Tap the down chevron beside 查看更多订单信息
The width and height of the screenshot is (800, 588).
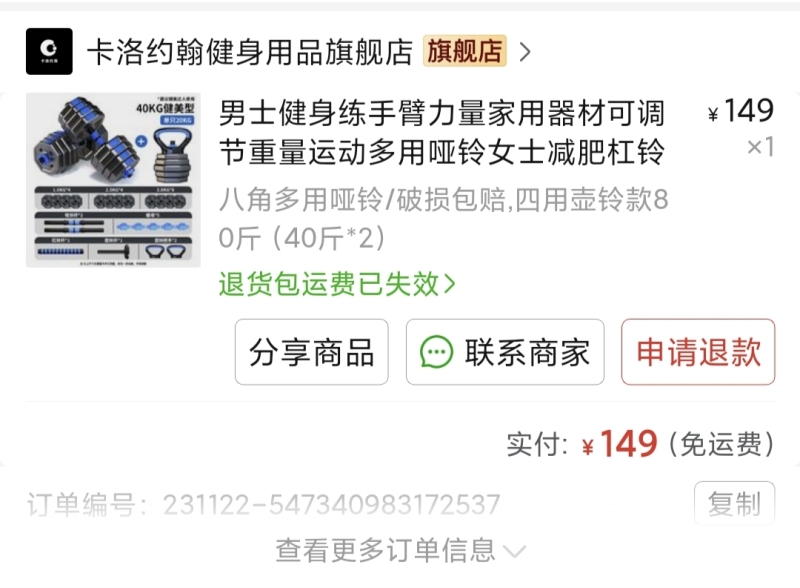click(514, 552)
